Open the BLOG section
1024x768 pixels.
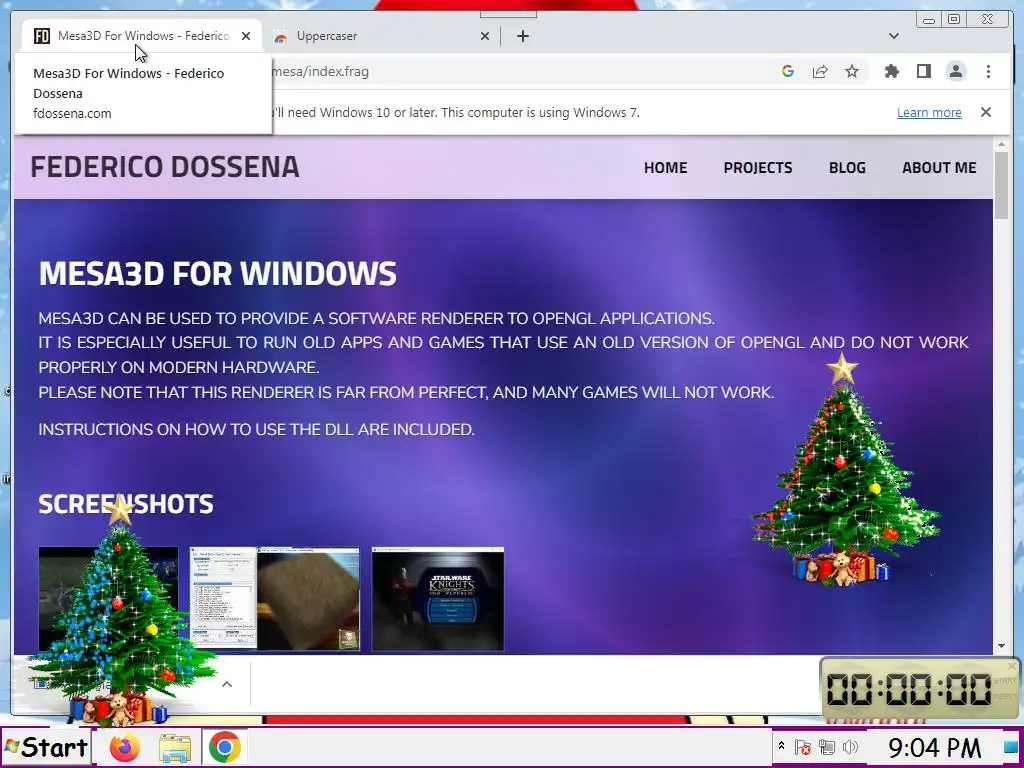(847, 168)
